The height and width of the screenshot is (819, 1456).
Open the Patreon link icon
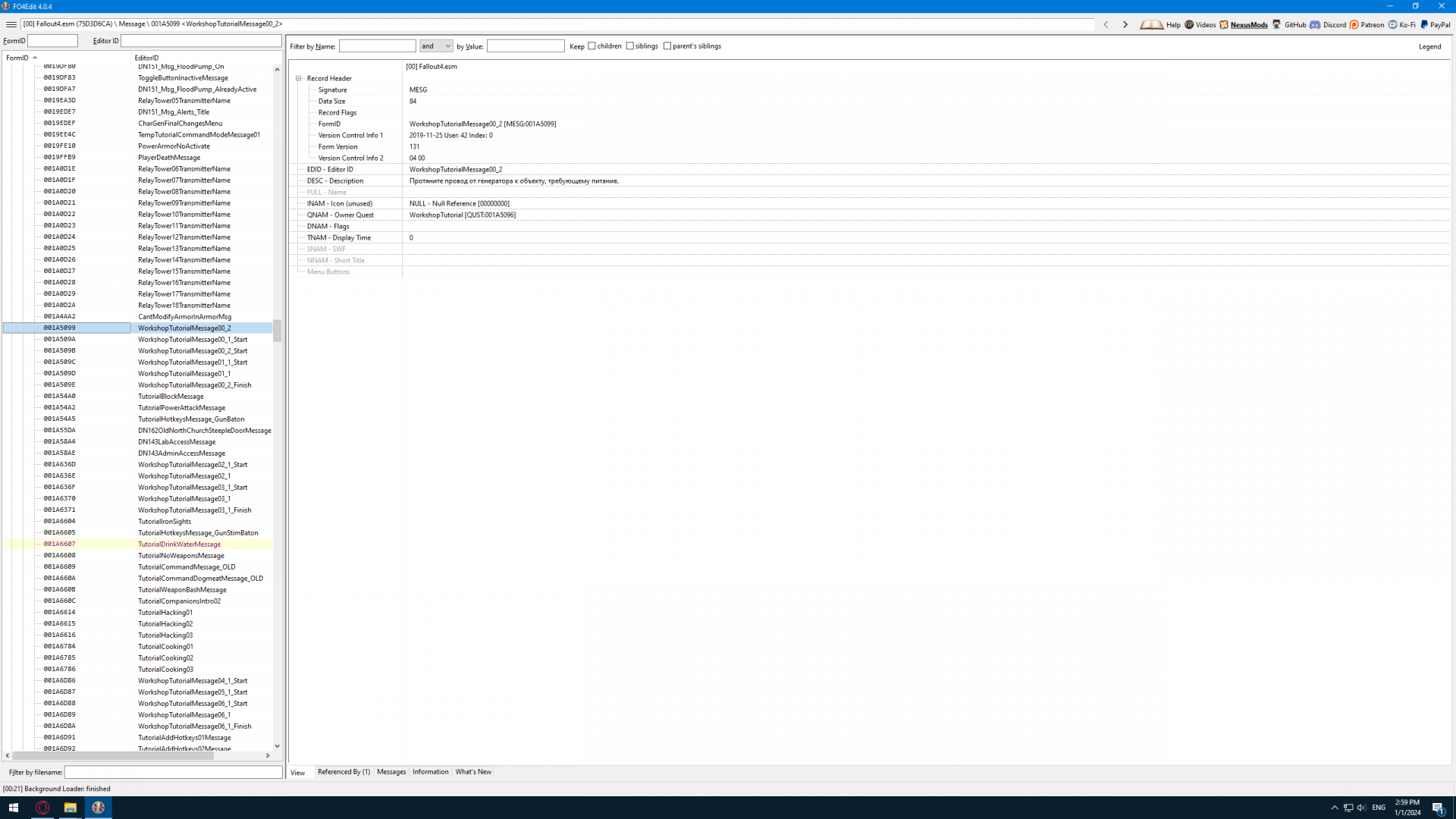[1354, 24]
